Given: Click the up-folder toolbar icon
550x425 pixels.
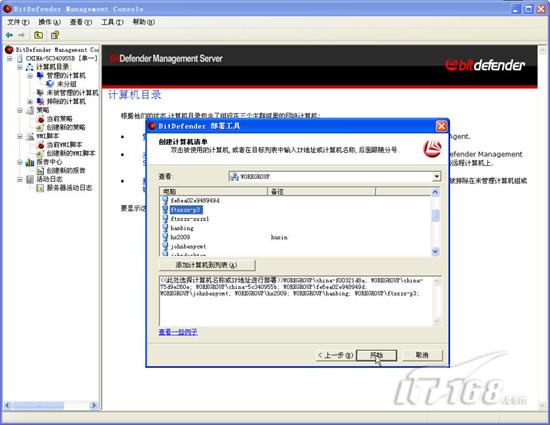Looking at the screenshot, I should pyautogui.click(x=39, y=35).
